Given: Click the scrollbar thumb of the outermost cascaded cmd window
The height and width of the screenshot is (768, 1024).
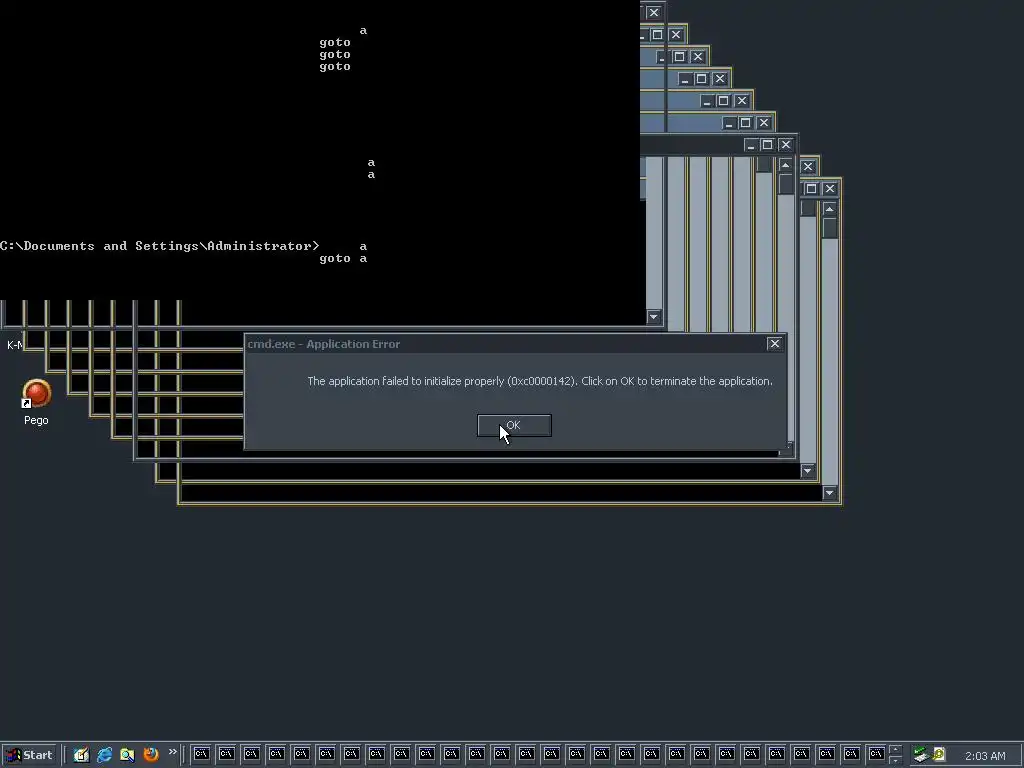Looking at the screenshot, I should [829, 228].
